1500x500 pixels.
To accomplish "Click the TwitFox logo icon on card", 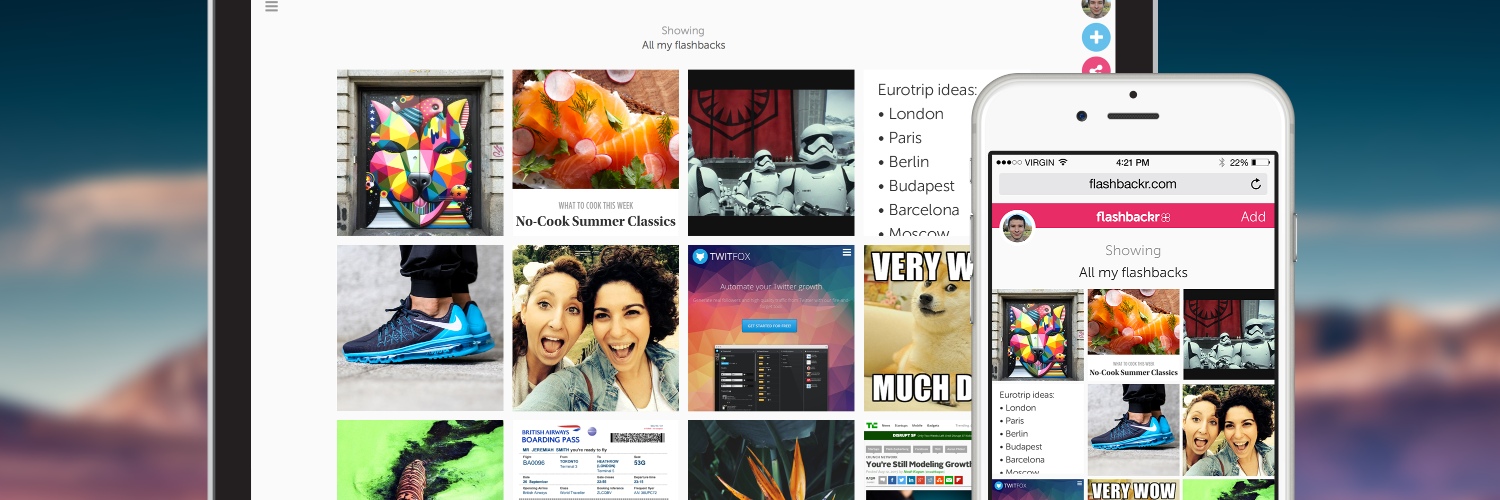I will click(700, 256).
